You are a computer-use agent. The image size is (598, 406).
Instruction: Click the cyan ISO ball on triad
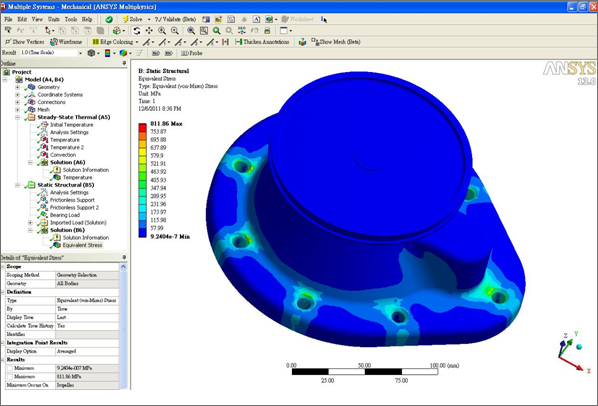click(x=579, y=347)
